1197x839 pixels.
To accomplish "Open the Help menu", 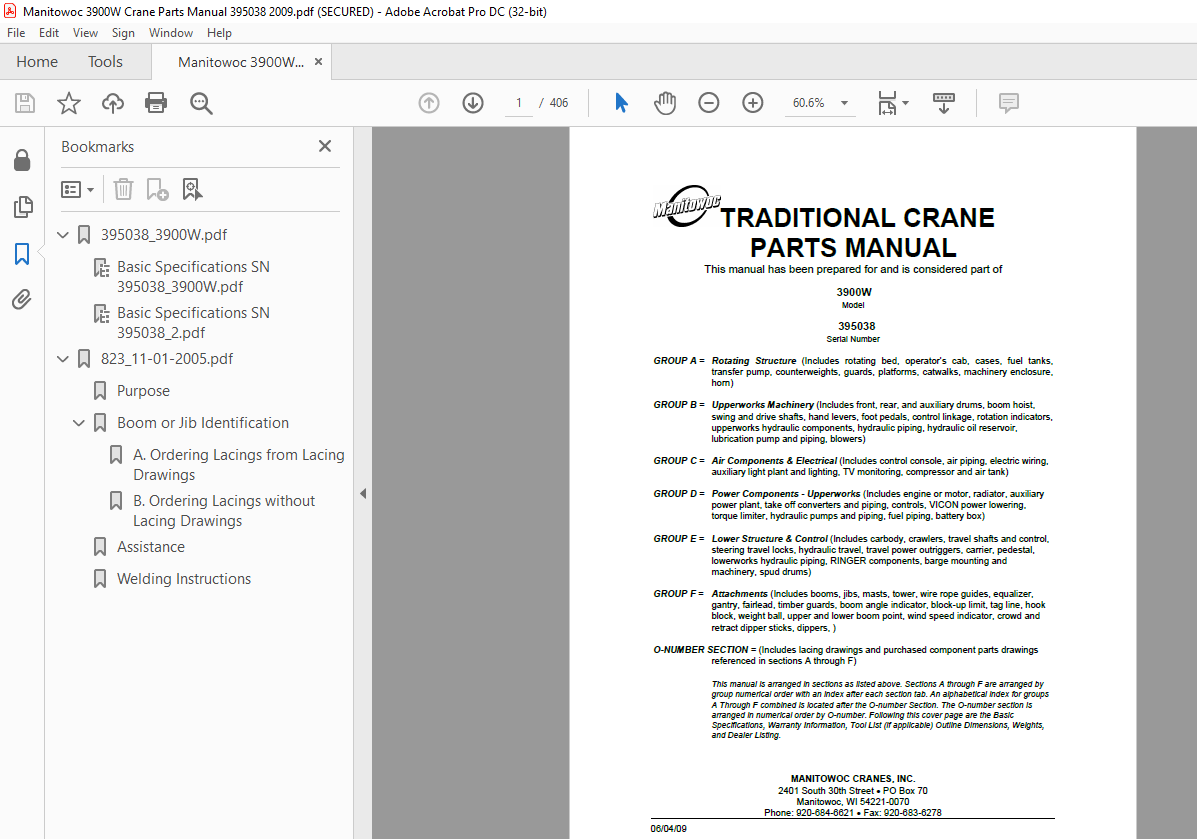I will (219, 33).
